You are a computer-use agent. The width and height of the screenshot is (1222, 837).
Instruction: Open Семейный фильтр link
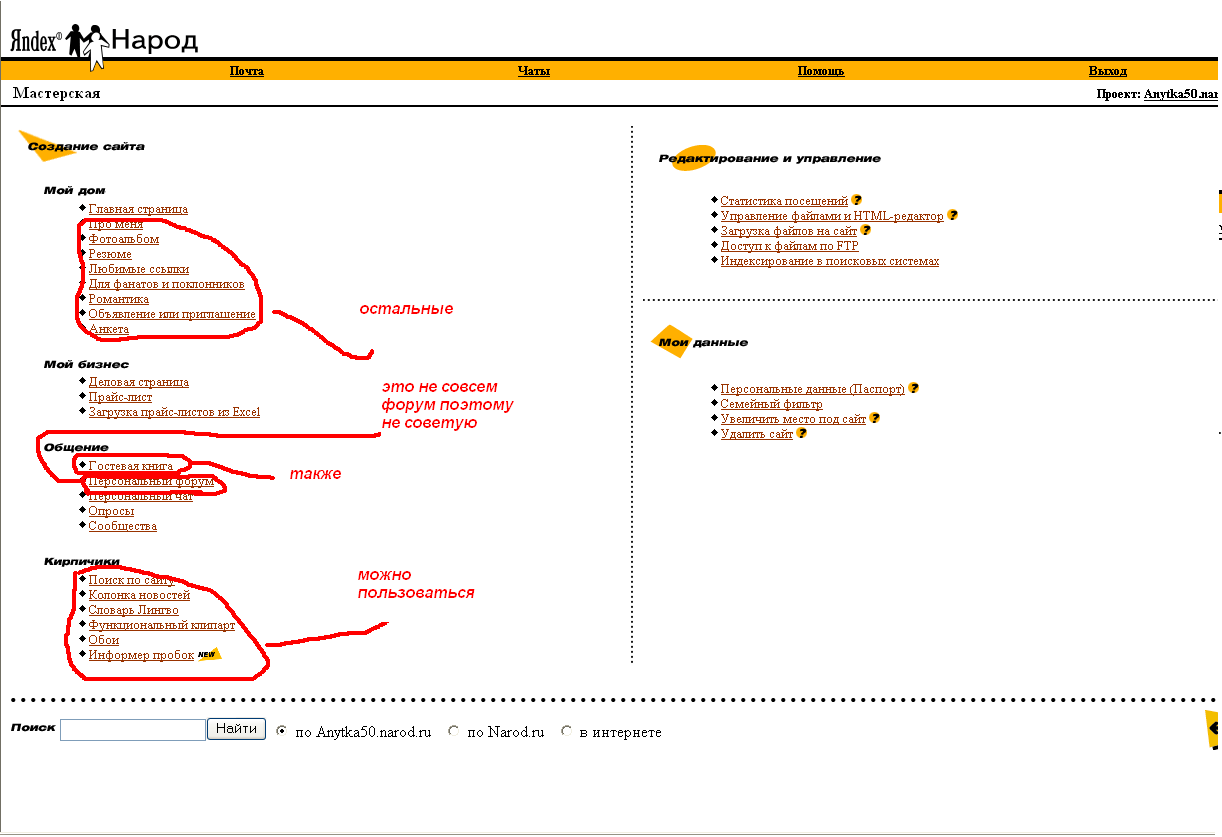pos(772,404)
